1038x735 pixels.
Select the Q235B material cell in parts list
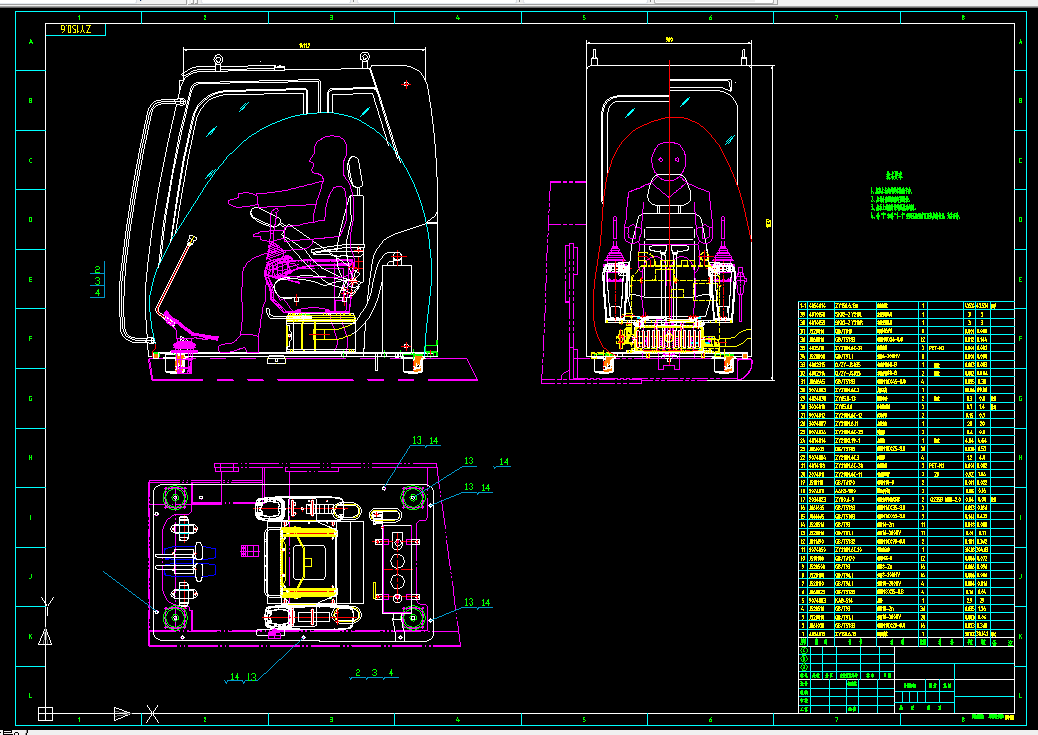(x=945, y=499)
